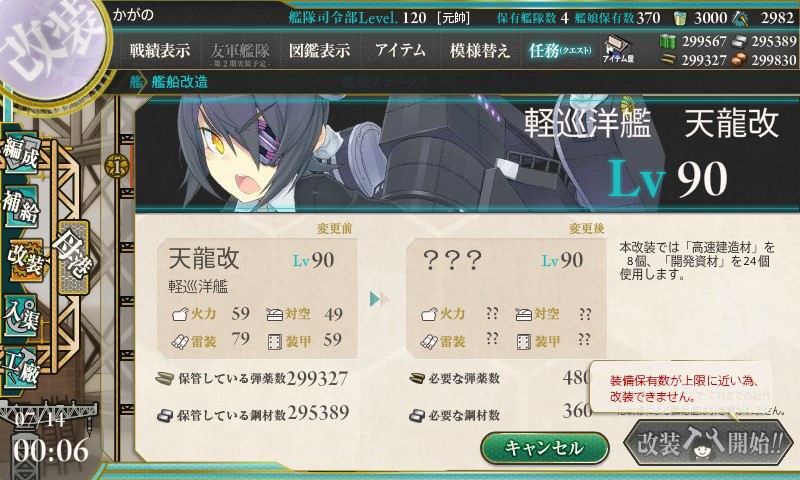
Task: Click the 天龍改 pre-remodel stats card
Action: 257,298
